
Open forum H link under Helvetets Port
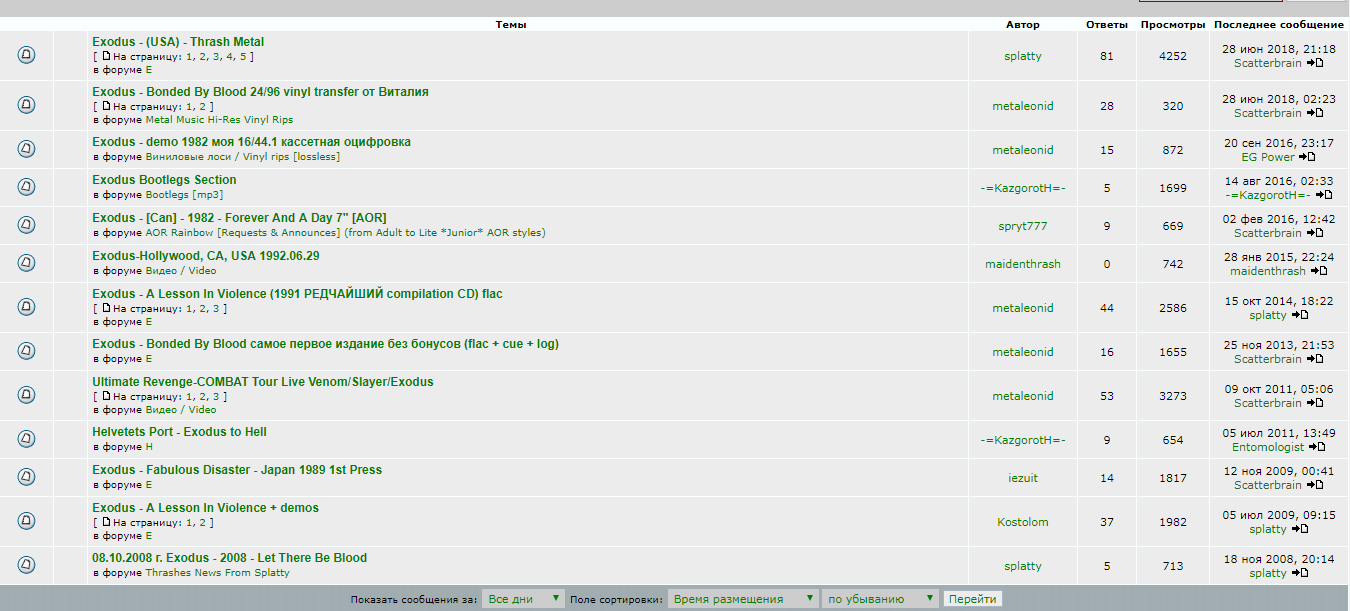(149, 447)
